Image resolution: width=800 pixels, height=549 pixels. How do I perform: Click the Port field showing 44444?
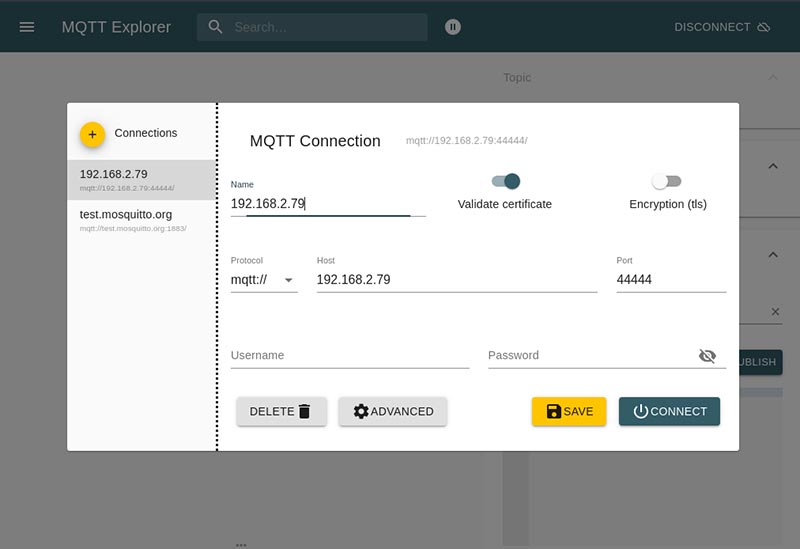671,280
